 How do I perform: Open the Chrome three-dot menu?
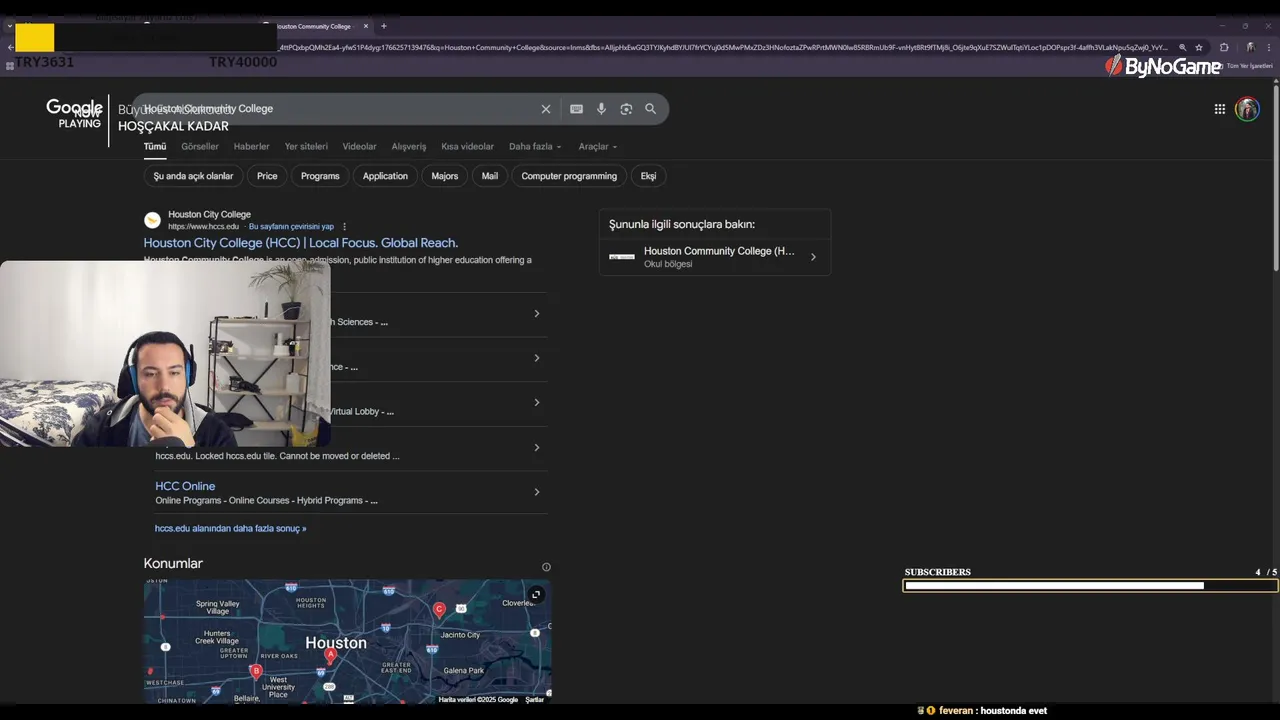(x=1268, y=47)
